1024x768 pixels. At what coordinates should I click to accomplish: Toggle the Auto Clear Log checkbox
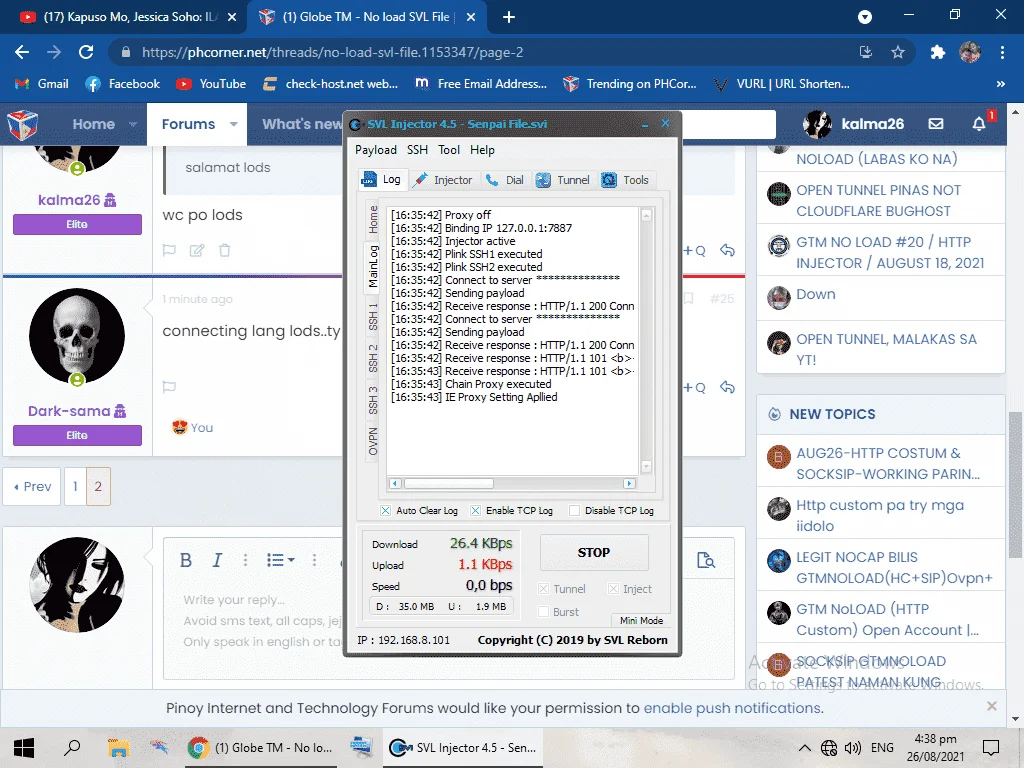point(385,511)
